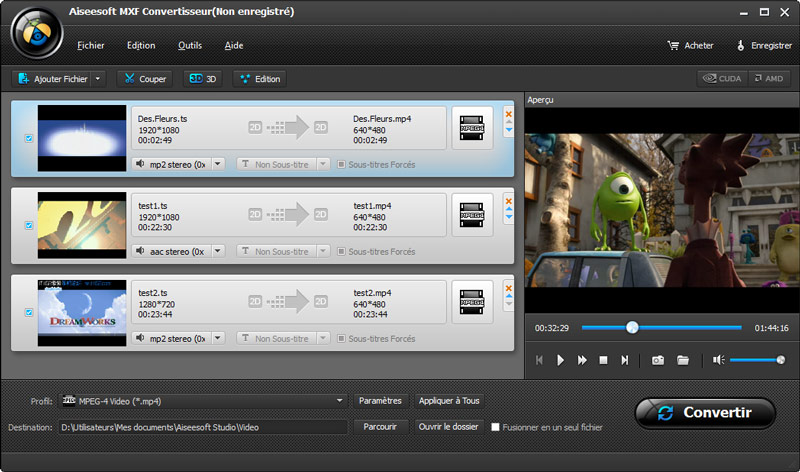Open the 3D settings tool
This screenshot has width=800, height=472.
tap(203, 79)
